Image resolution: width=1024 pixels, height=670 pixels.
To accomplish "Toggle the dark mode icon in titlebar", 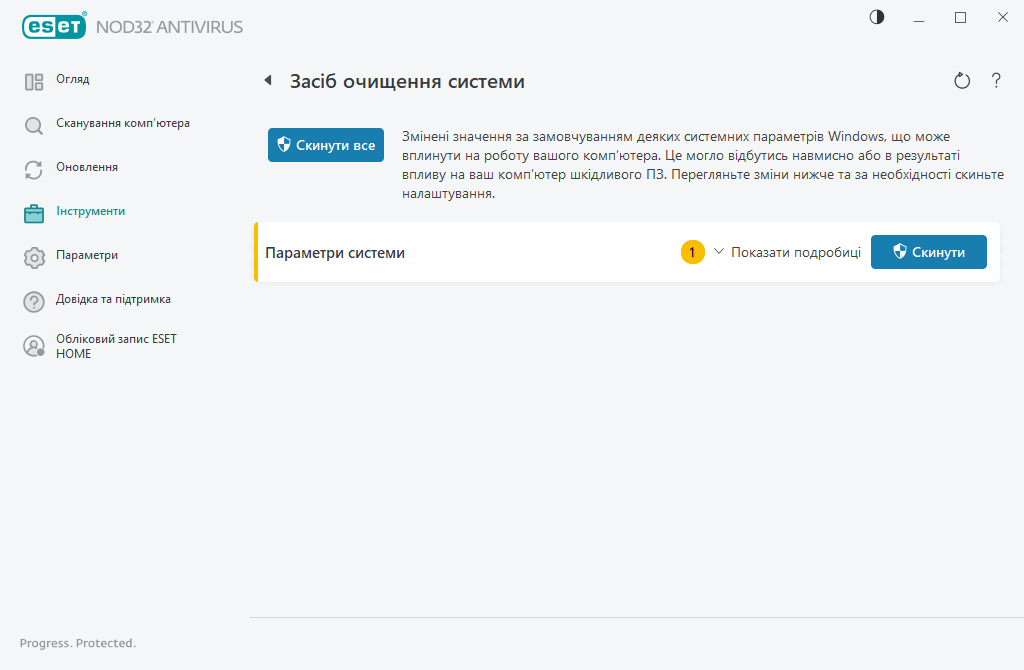I will [876, 17].
